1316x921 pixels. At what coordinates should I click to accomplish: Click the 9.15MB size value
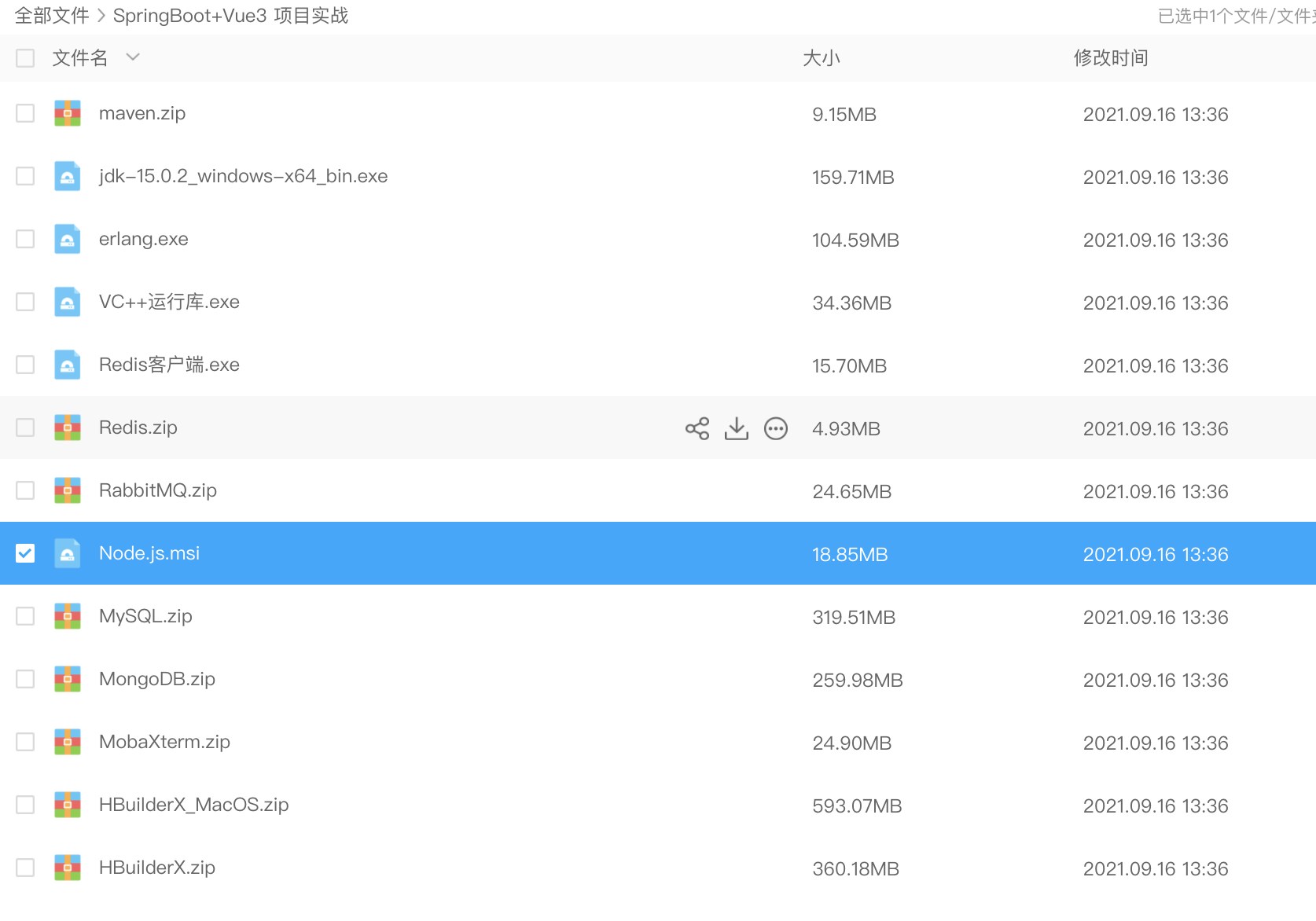coord(844,115)
